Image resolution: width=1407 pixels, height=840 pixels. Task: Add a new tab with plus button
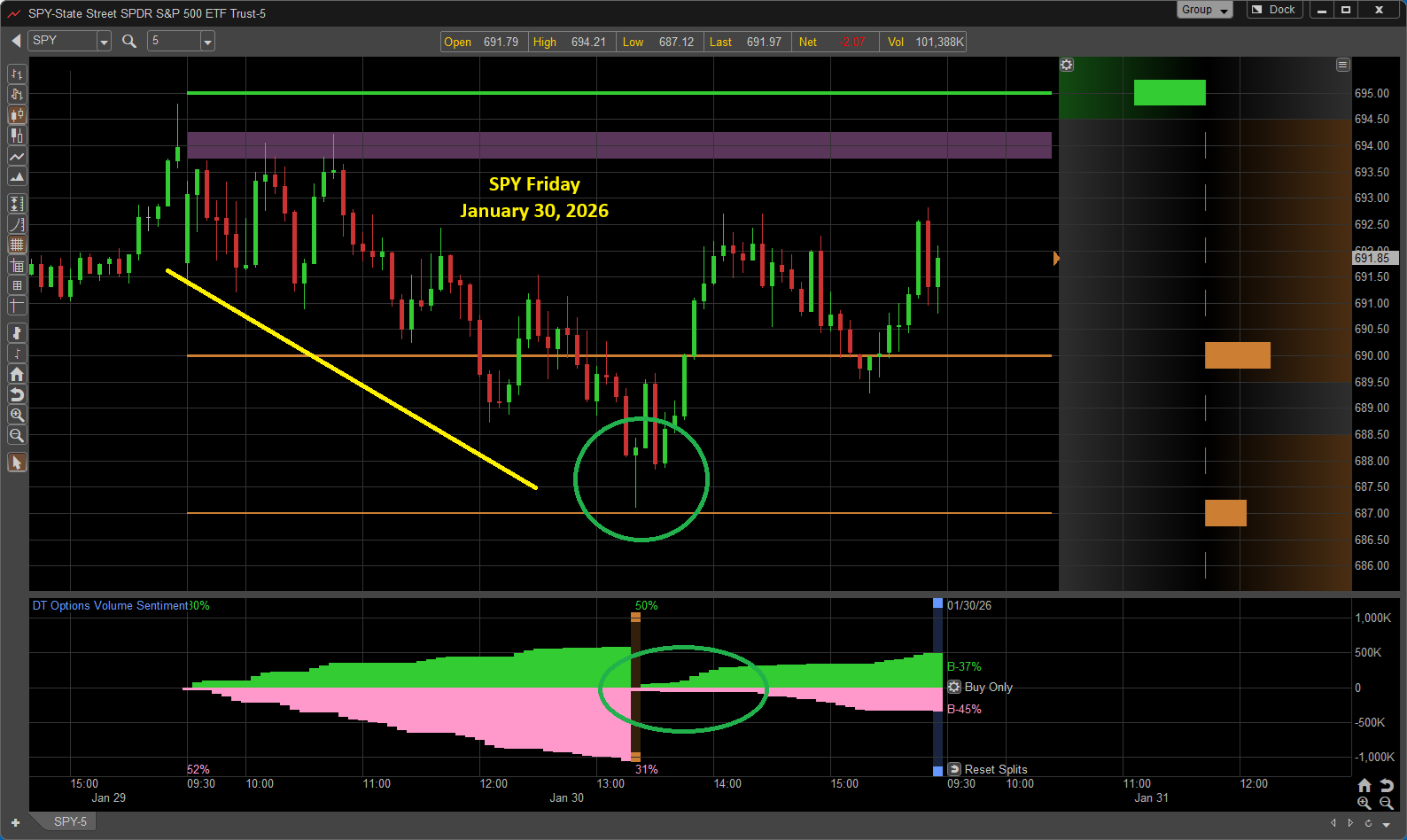(x=15, y=822)
